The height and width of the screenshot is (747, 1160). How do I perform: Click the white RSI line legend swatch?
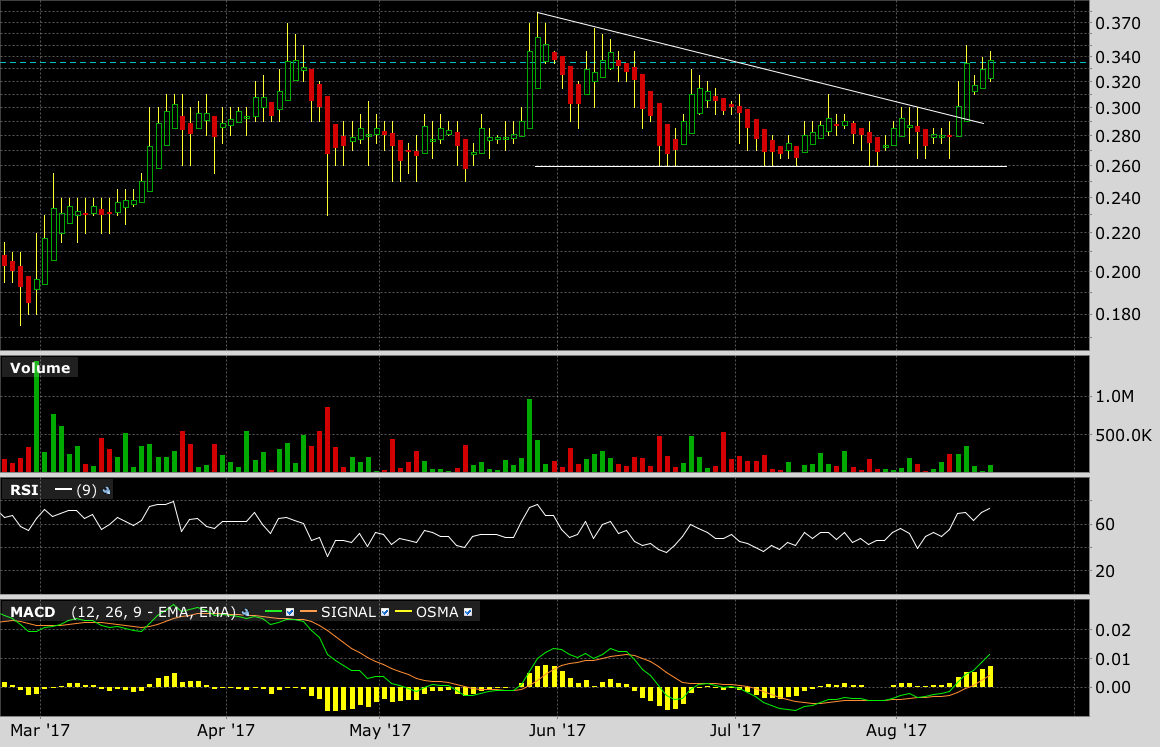(x=64, y=490)
